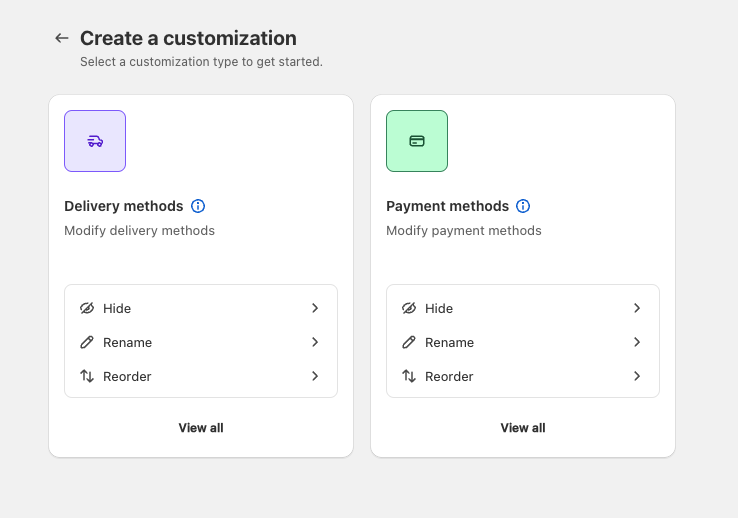Select Rename option for payment methods

point(449,342)
